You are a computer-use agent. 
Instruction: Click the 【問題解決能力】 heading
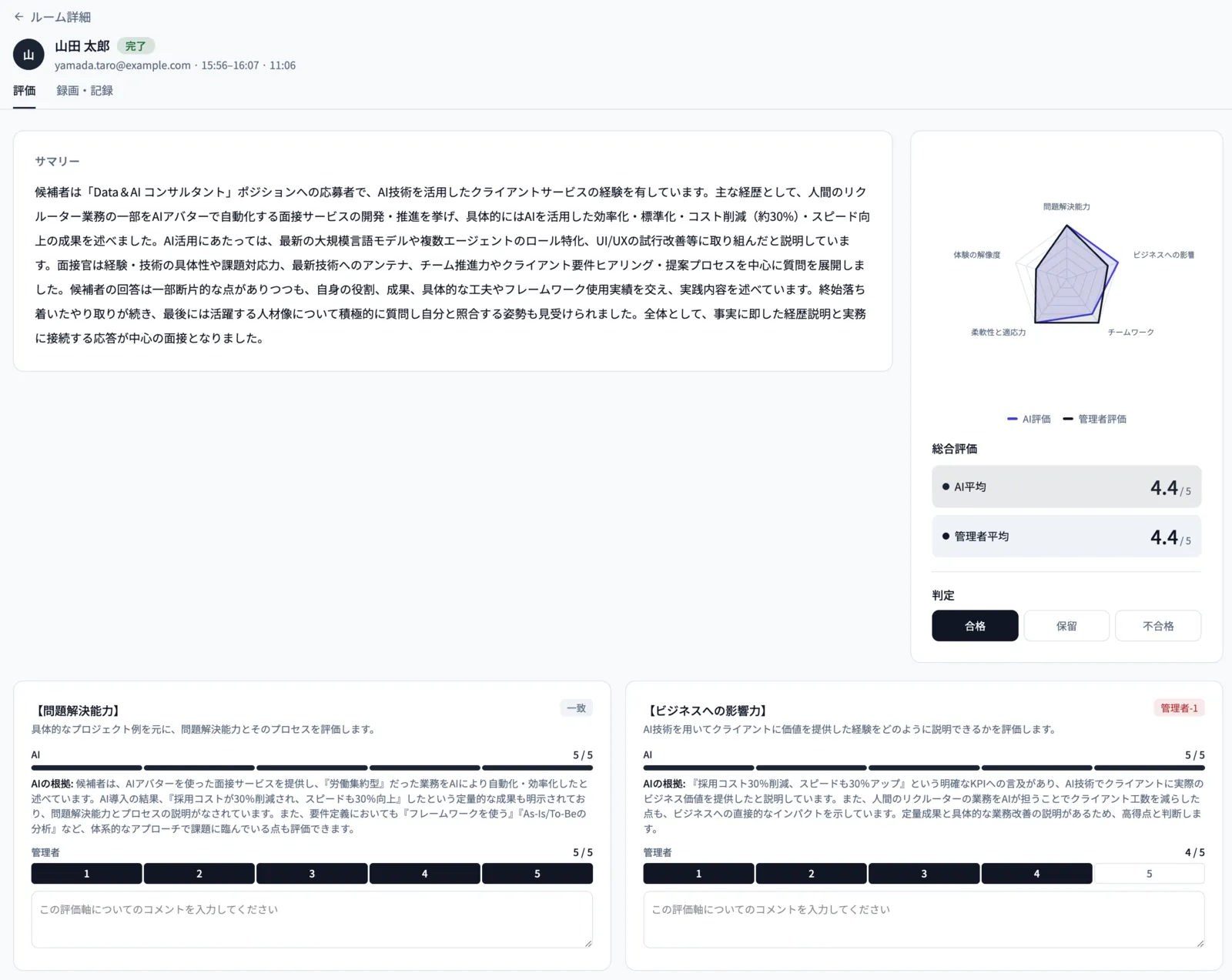(78, 711)
